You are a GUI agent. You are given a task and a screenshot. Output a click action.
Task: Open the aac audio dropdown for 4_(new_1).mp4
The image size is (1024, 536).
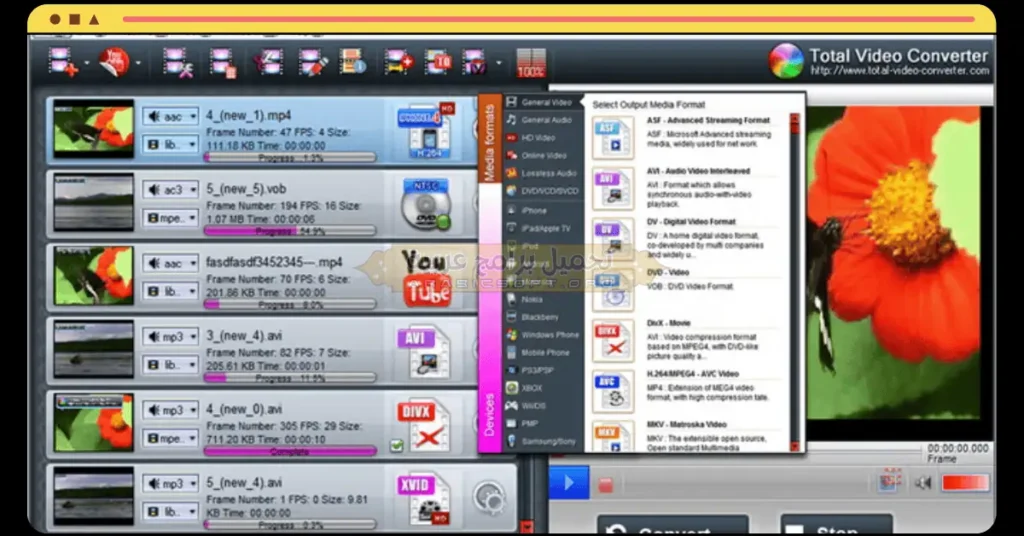(170, 117)
